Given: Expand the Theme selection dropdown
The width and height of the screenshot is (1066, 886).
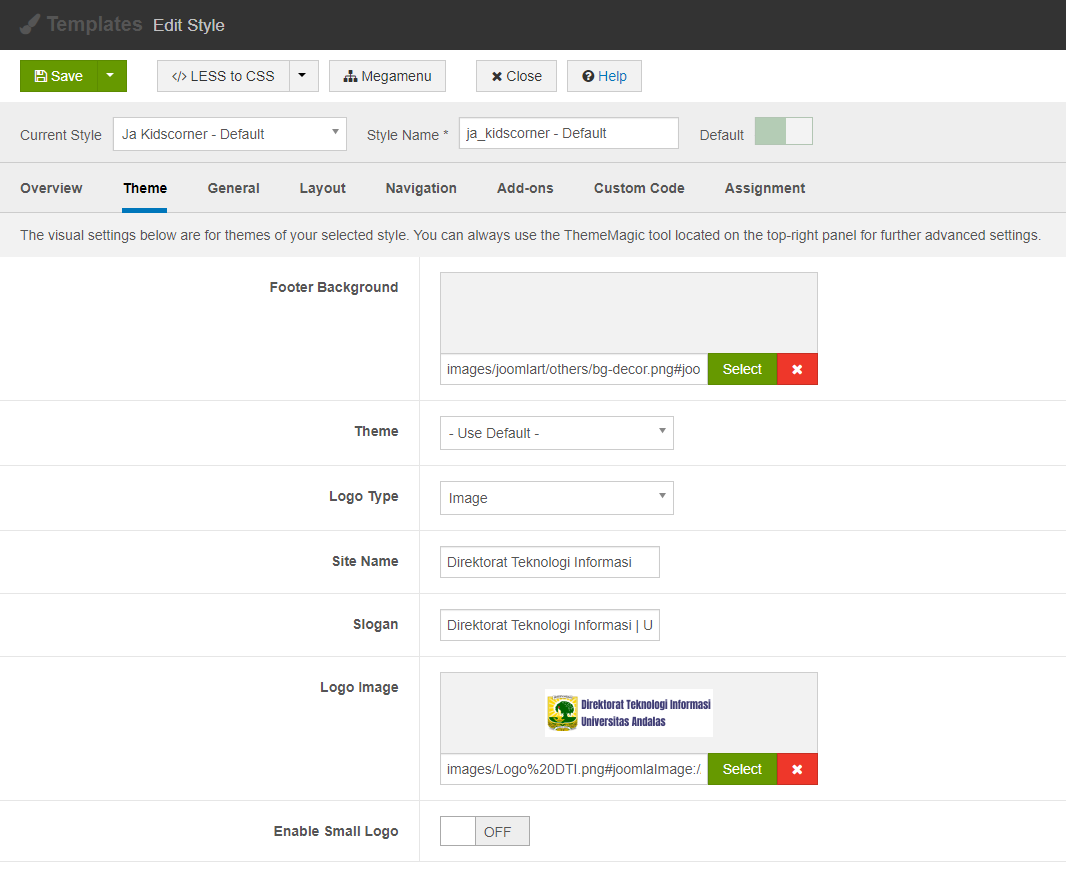Looking at the screenshot, I should pos(556,433).
